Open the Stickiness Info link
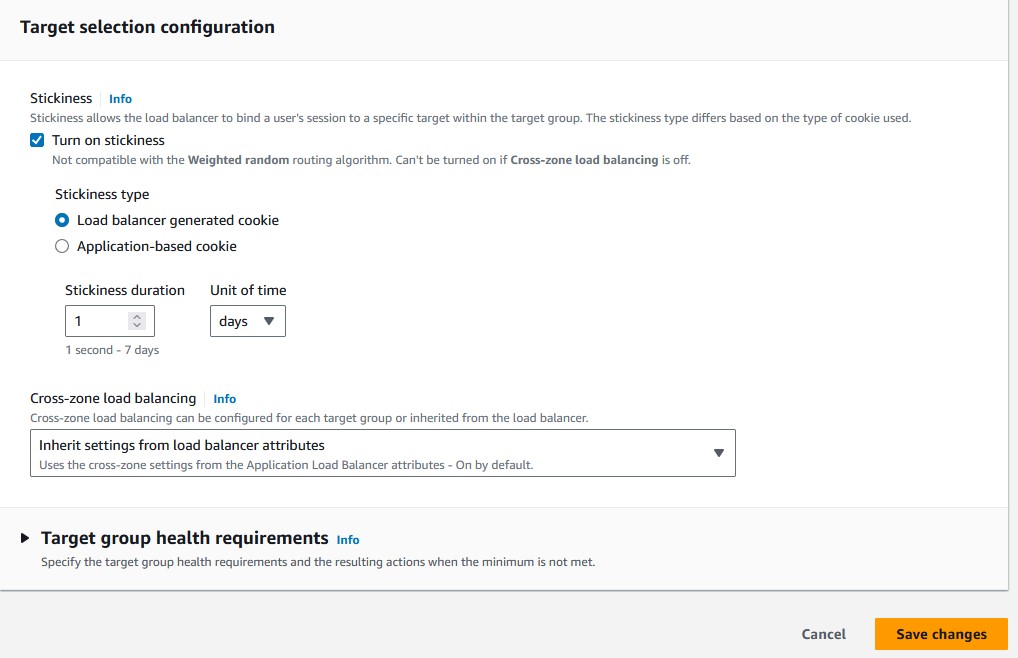The image size is (1018, 658). pyautogui.click(x=120, y=99)
